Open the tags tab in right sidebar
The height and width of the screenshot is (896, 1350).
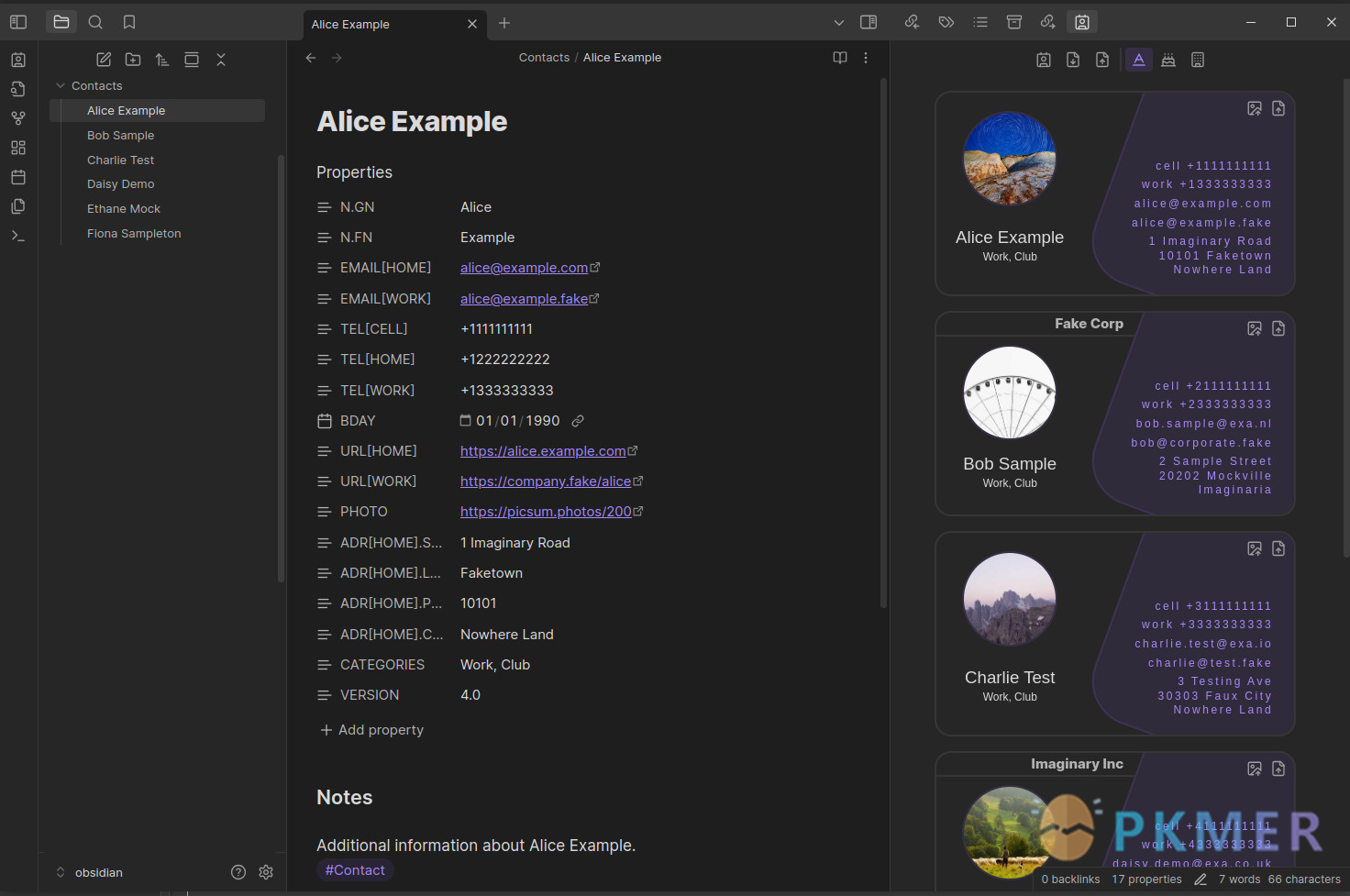tap(946, 22)
